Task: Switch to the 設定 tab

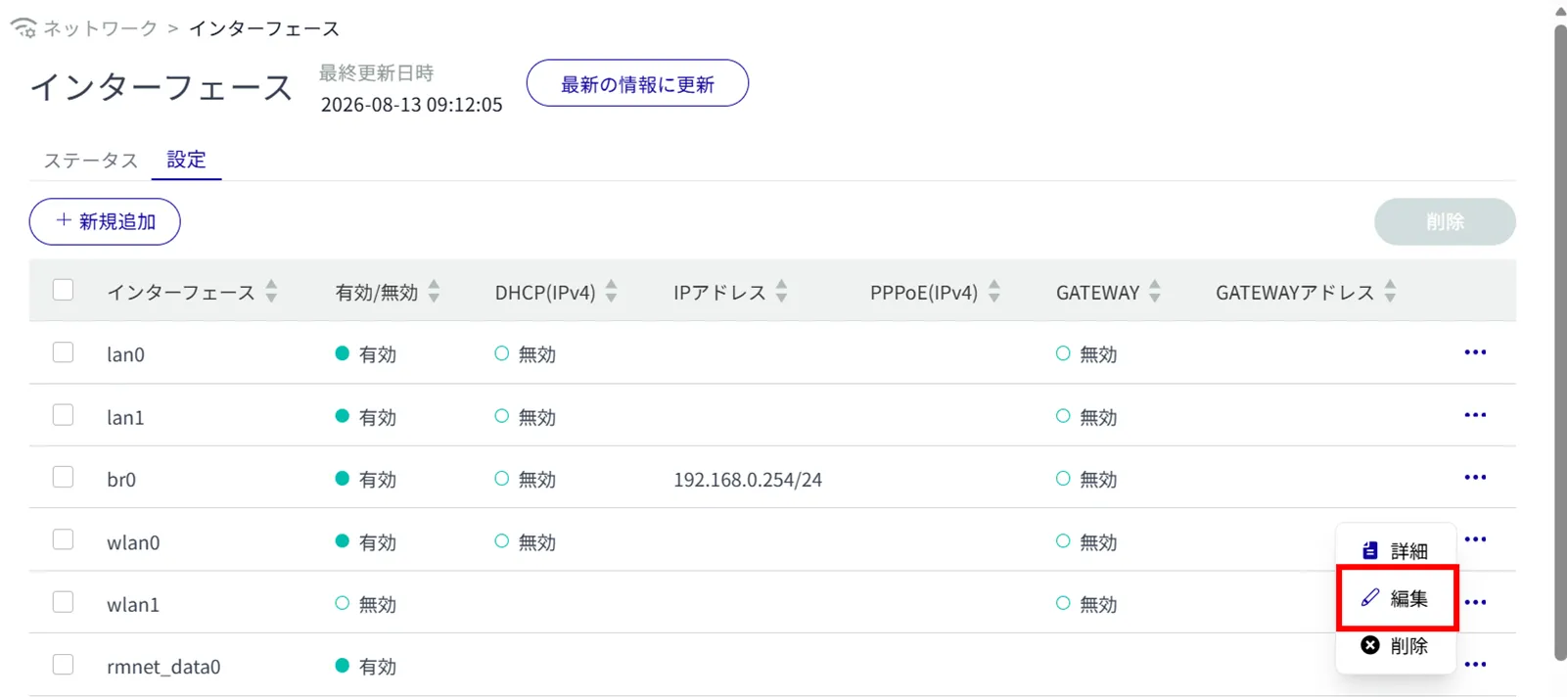Action: [x=186, y=160]
